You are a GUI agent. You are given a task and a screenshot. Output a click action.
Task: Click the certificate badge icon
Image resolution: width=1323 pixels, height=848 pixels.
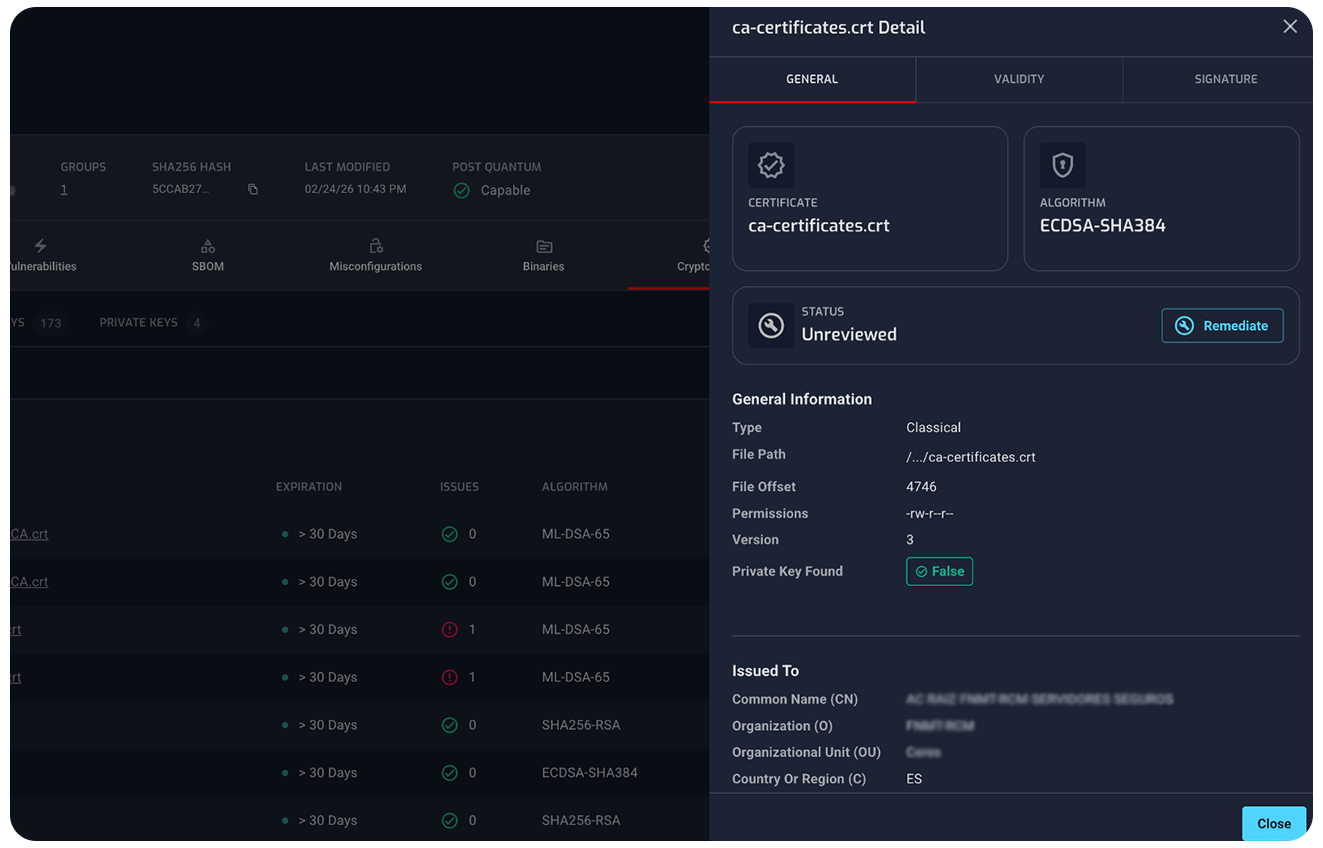click(771, 166)
